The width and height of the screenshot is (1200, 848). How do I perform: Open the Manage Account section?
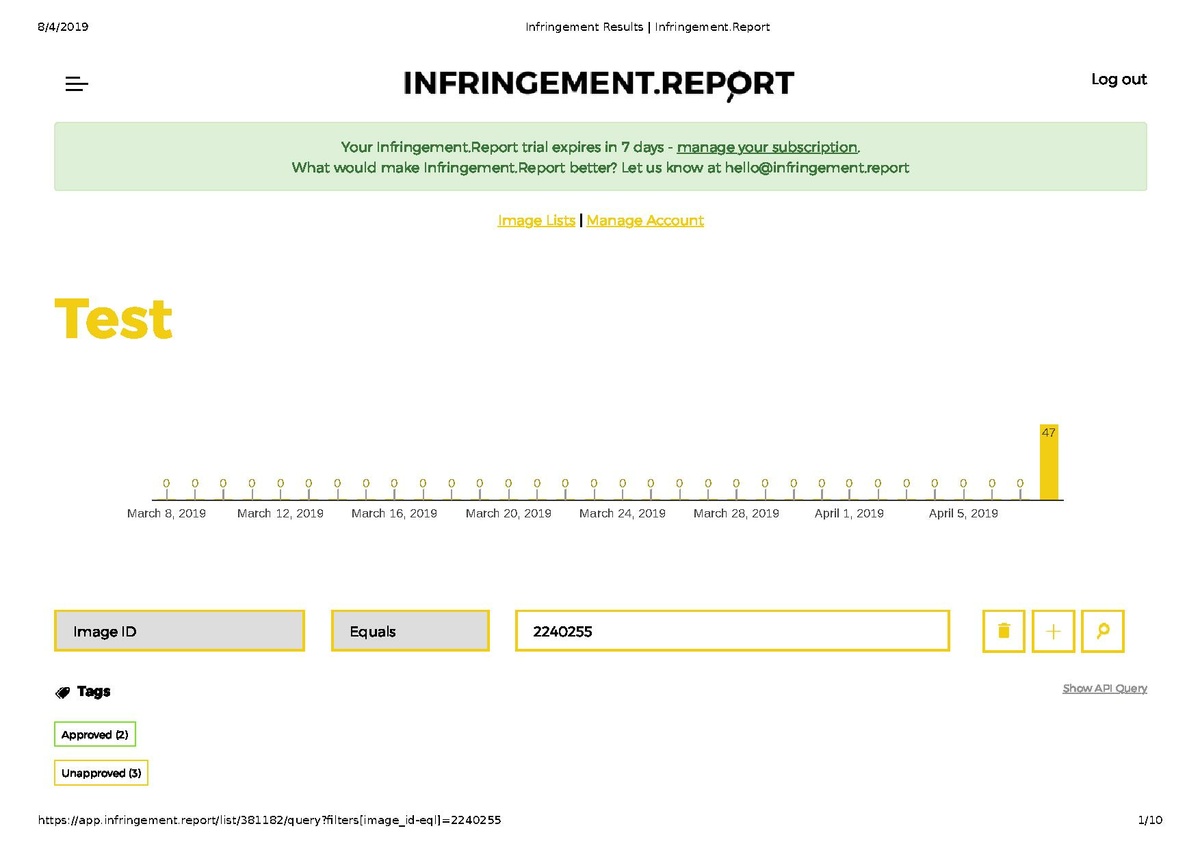click(645, 220)
